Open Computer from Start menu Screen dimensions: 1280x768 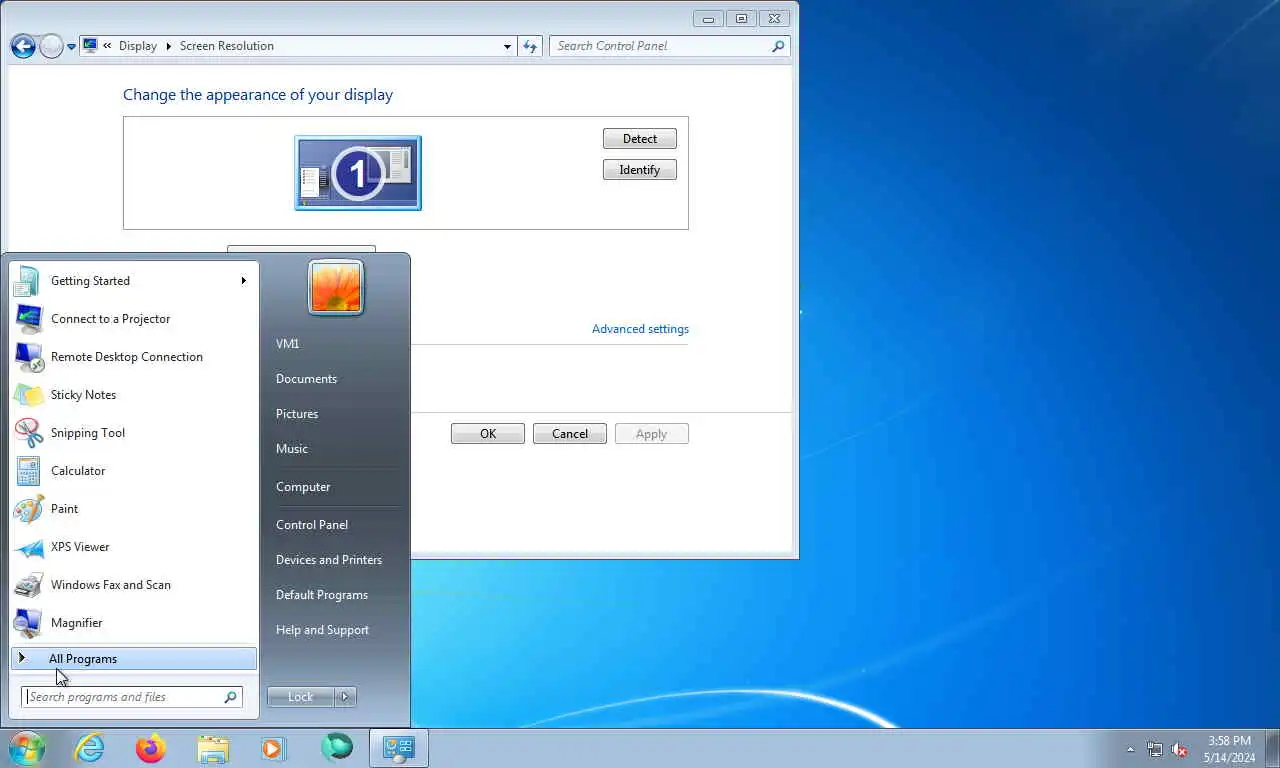[303, 487]
